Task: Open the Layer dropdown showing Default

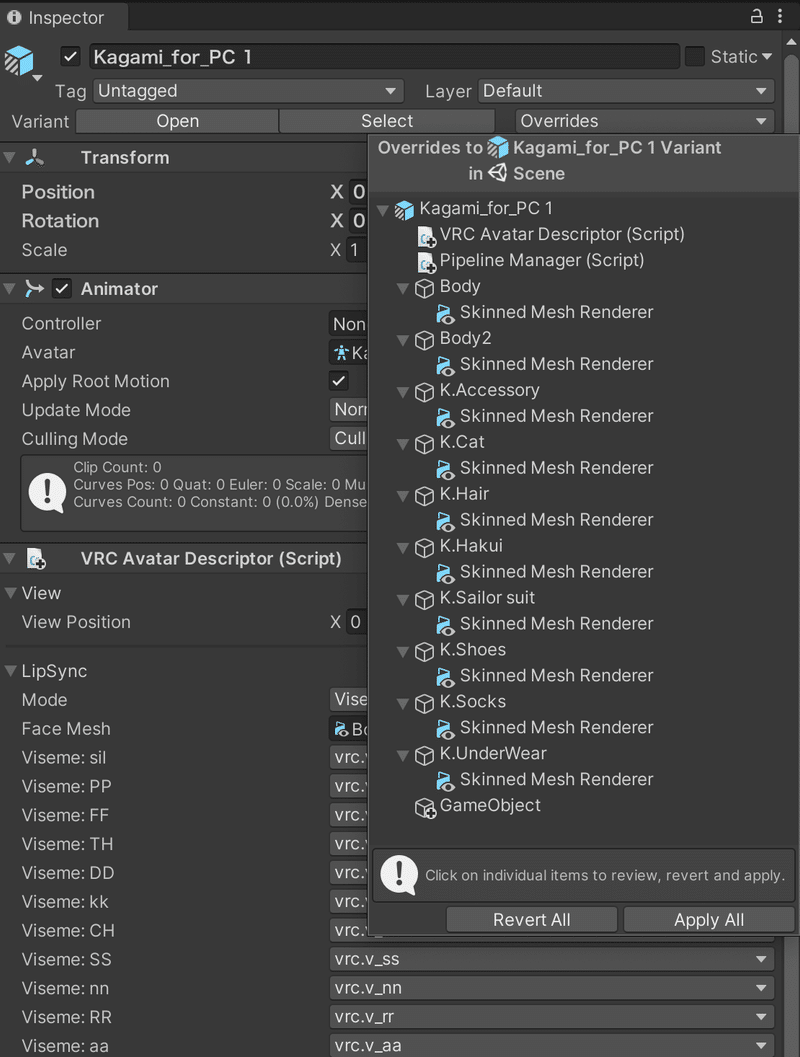Action: pos(625,91)
